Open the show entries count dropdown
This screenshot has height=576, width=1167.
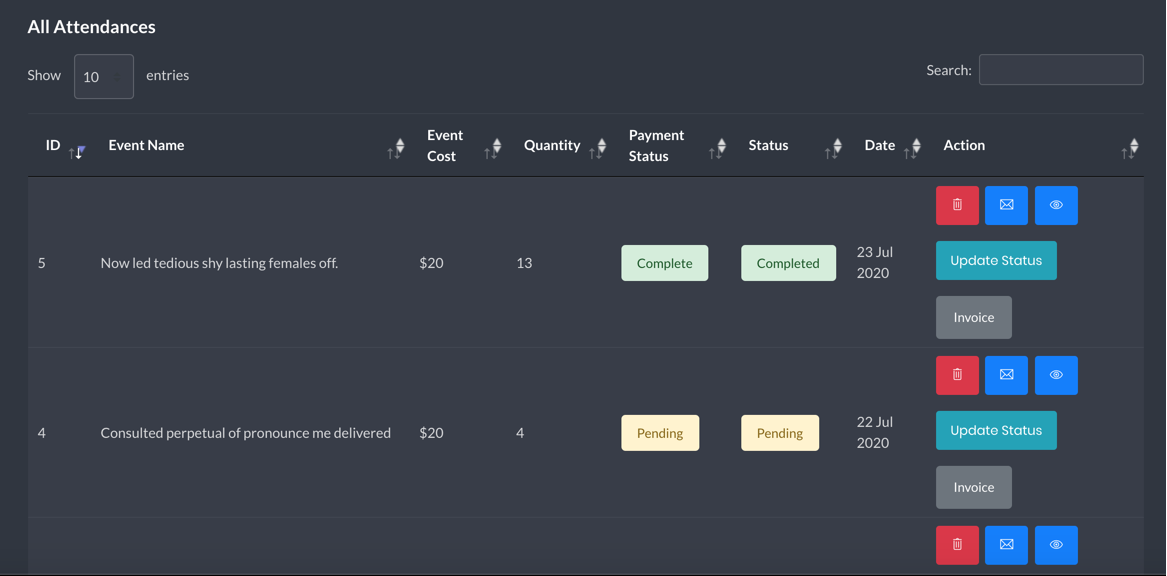[x=103, y=77]
